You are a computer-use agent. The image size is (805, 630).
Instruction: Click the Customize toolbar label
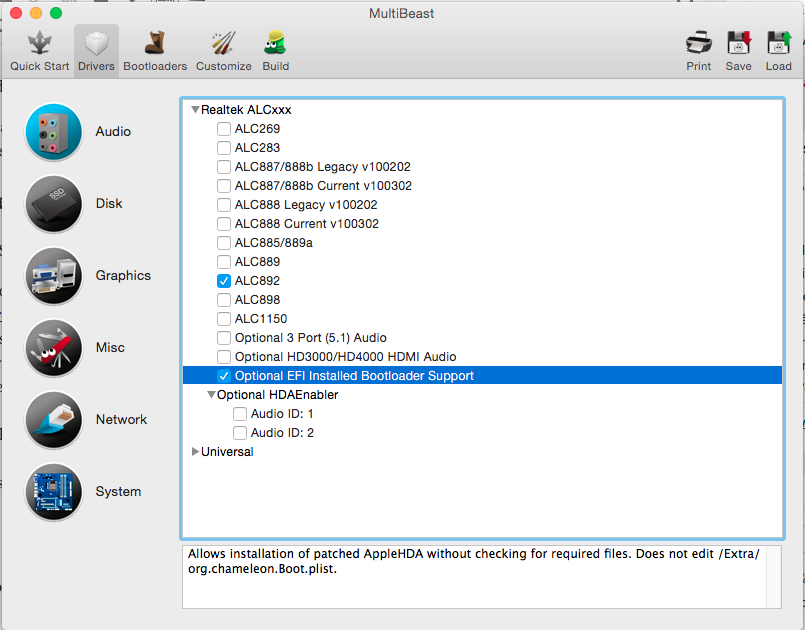(223, 66)
